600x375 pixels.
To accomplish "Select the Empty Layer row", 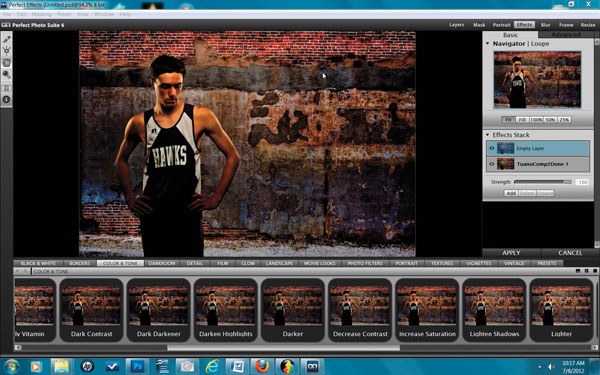I will coord(538,148).
